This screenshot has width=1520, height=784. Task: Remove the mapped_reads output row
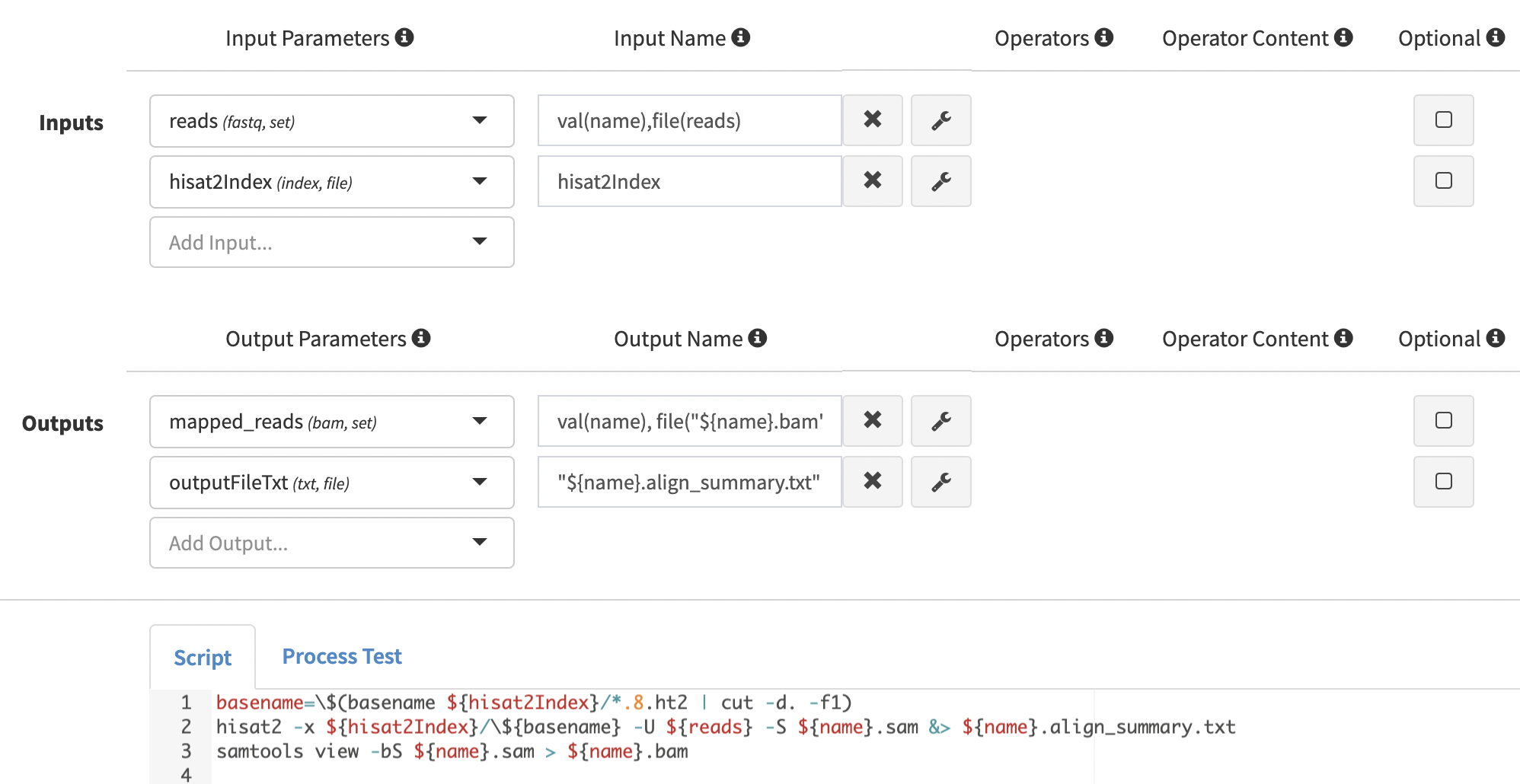[x=873, y=421]
